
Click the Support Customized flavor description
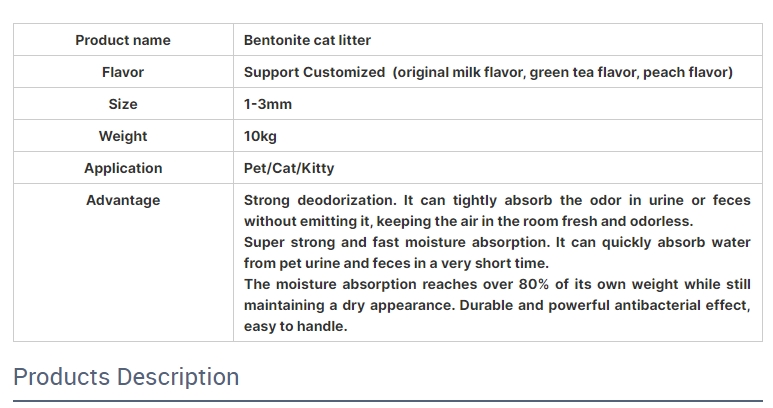pyautogui.click(x=488, y=72)
